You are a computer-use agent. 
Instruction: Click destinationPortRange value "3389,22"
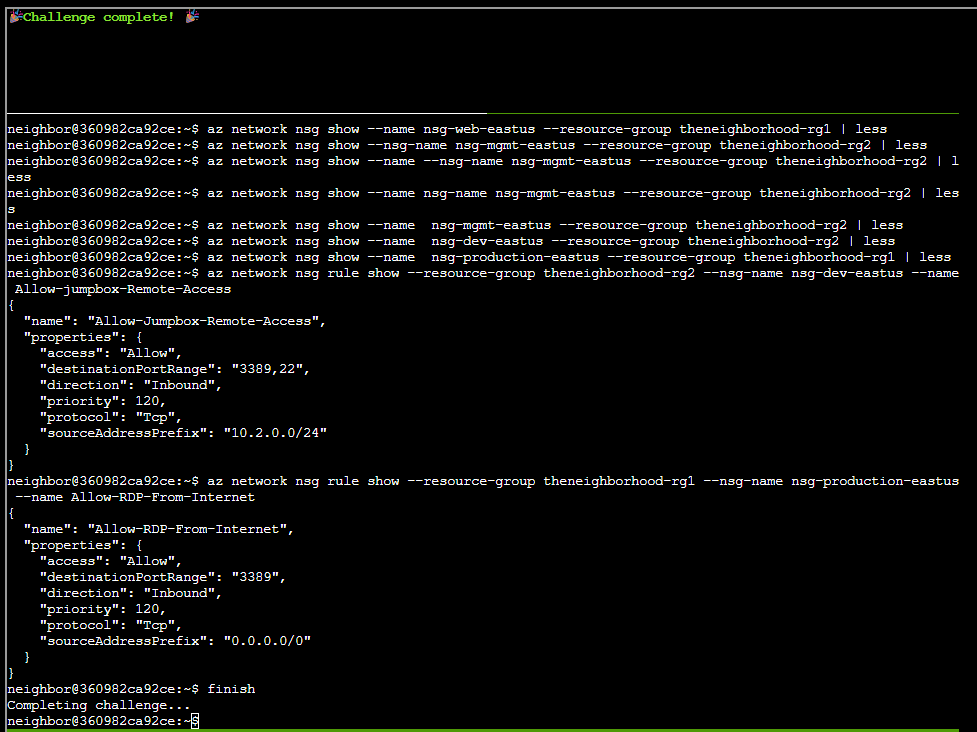pyautogui.click(x=267, y=369)
